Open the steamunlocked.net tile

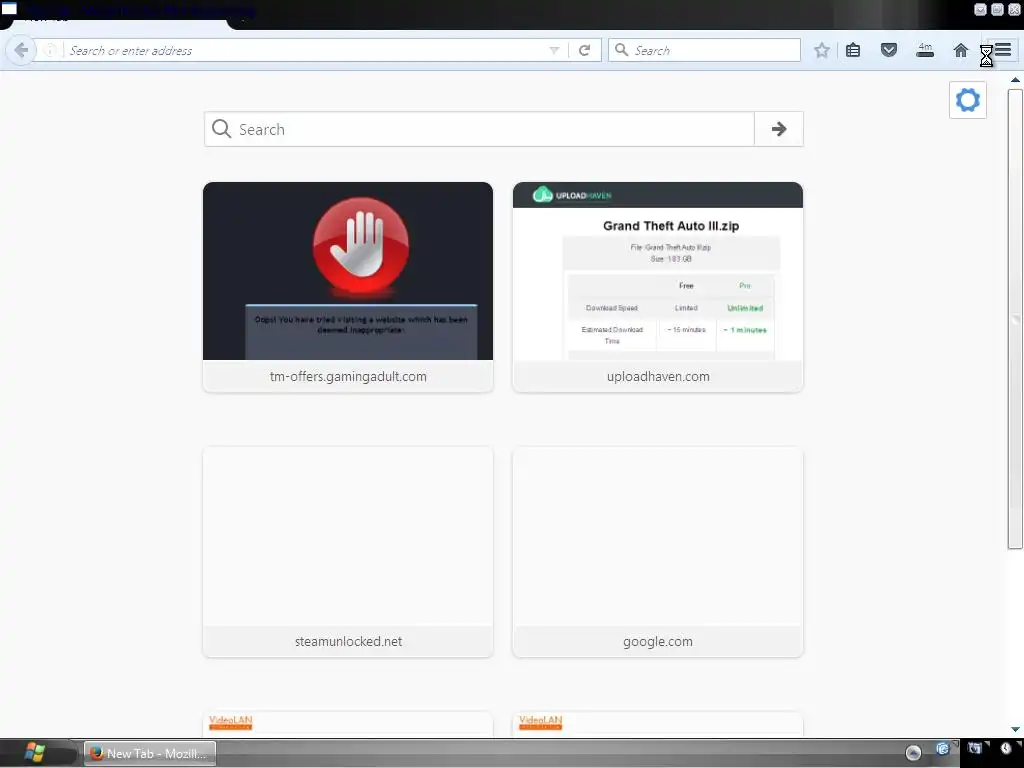coord(348,552)
